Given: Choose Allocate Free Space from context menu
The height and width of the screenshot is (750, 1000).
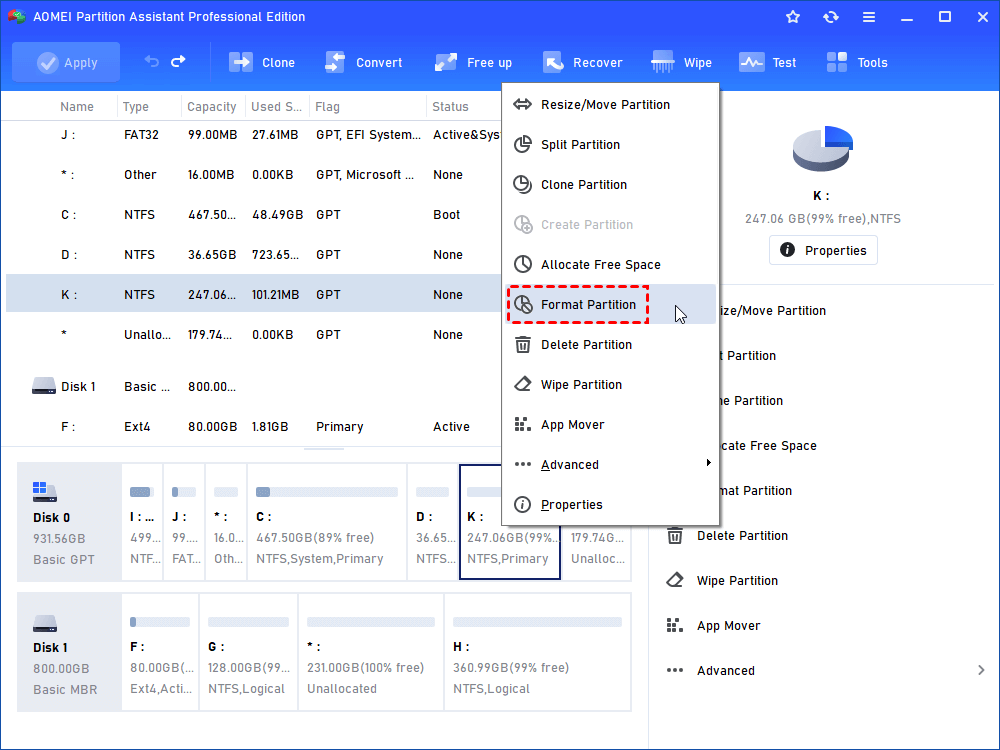Looking at the screenshot, I should [610, 265].
